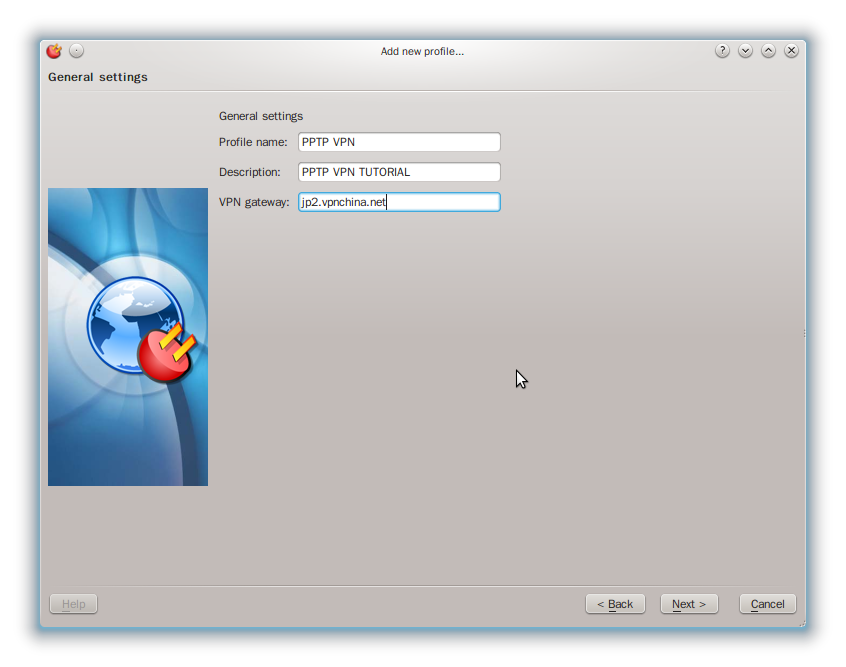This screenshot has width=846, height=667.
Task: Click the resize grip at window's bottom-right corner
Action: 801,623
